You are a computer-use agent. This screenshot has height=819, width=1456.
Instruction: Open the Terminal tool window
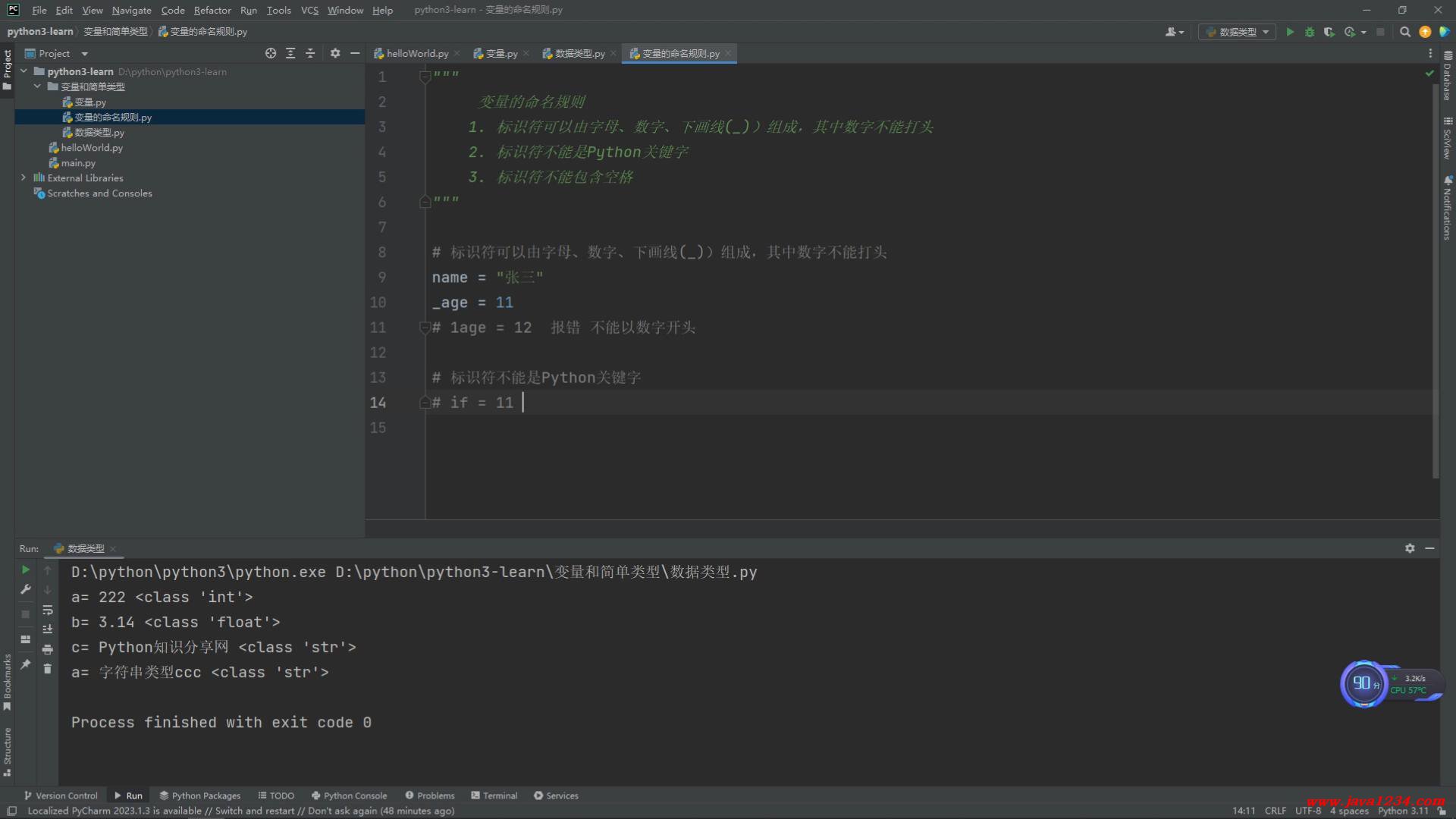[494, 795]
